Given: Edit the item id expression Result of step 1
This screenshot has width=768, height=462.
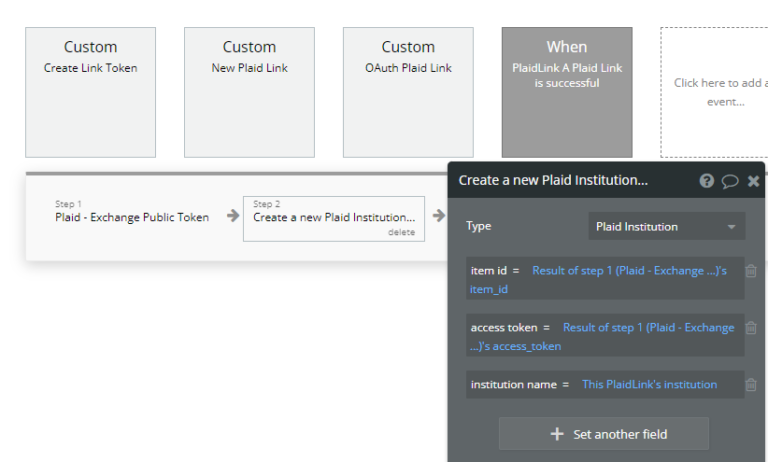Looking at the screenshot, I should pyautogui.click(x=599, y=280).
